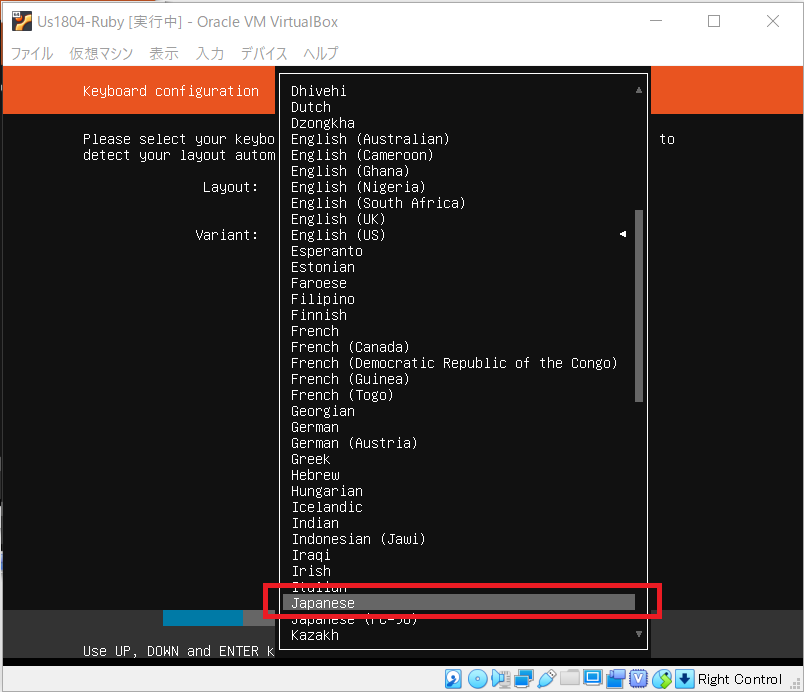This screenshot has height=692, width=804.
Task: Select French (Canada) layout
Action: point(350,347)
